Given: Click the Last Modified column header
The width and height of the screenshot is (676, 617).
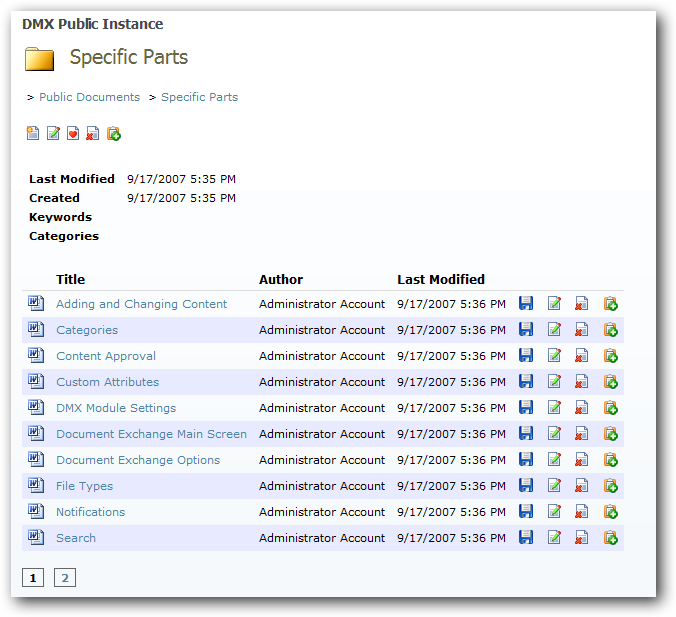Looking at the screenshot, I should pos(441,279).
